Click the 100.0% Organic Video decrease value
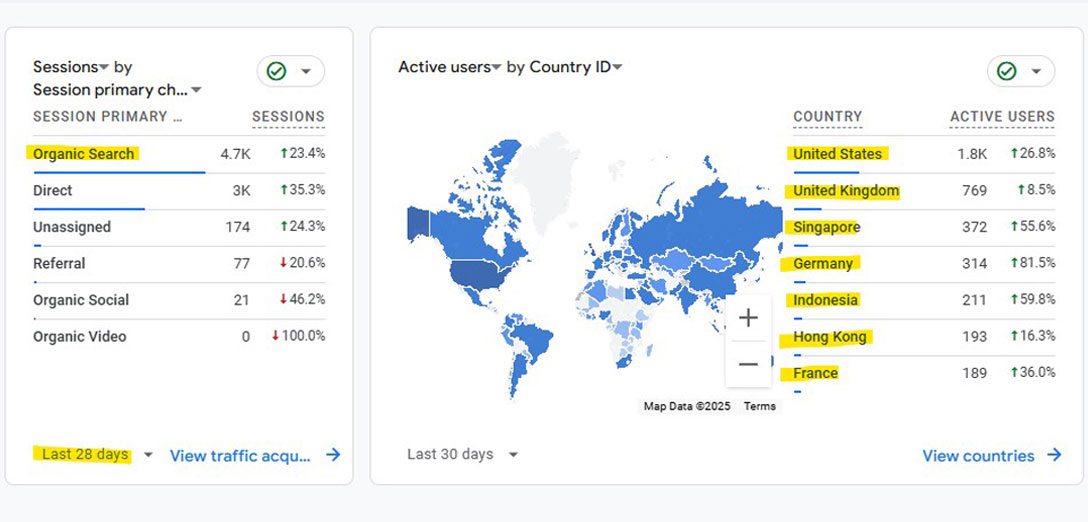Viewport: 1088px width, 522px height. tap(298, 336)
